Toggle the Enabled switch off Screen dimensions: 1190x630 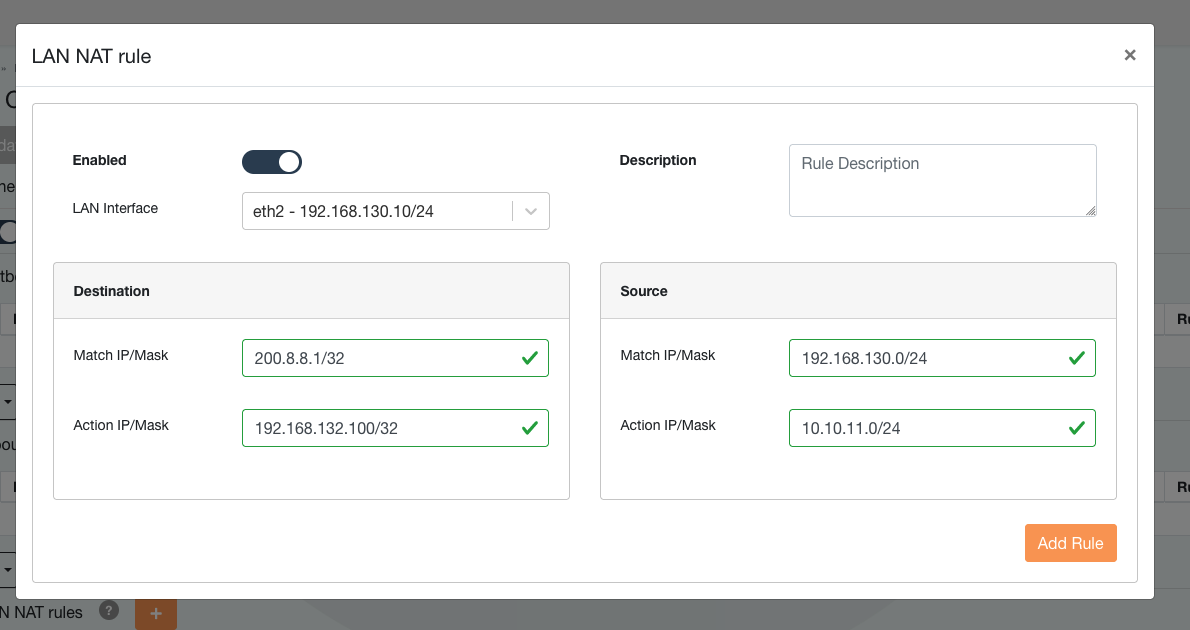(272, 162)
